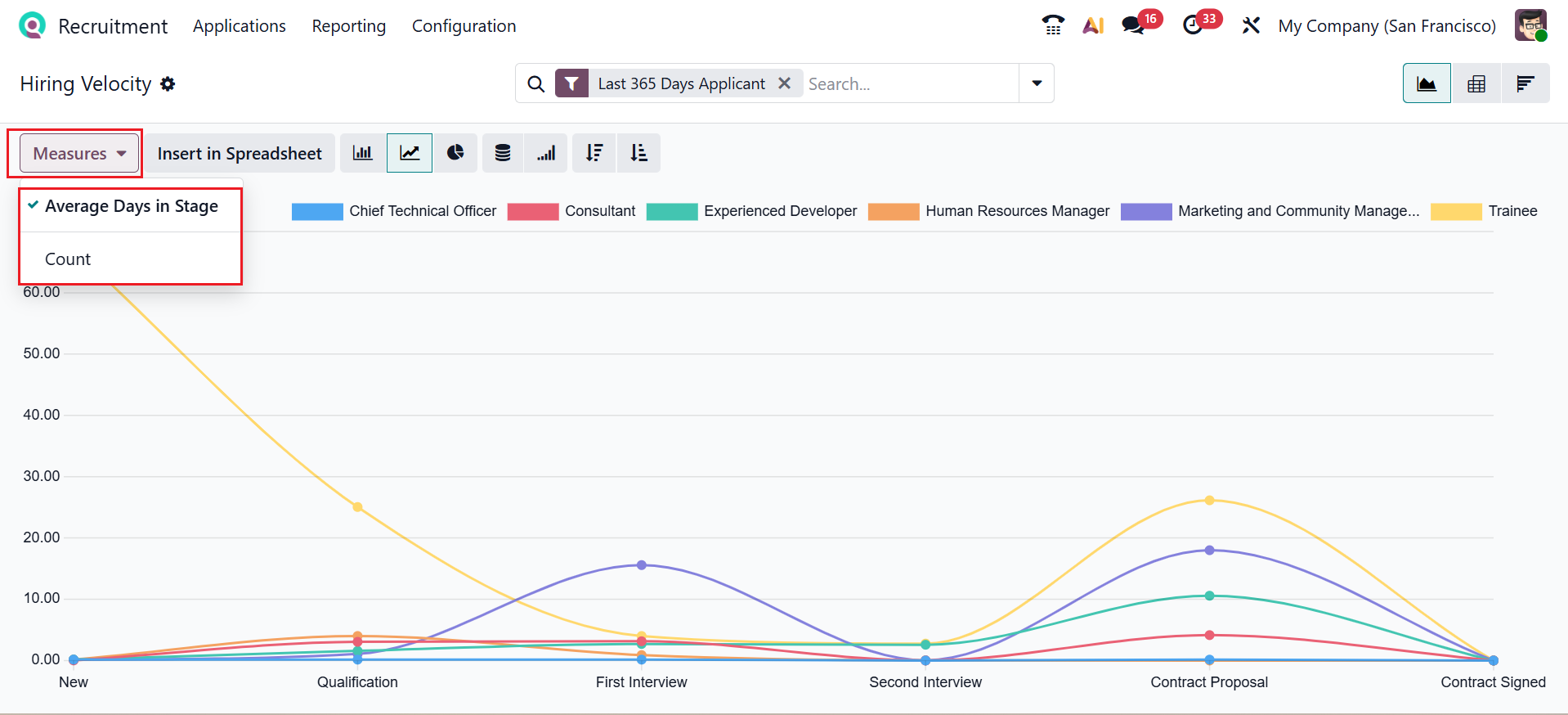This screenshot has height=715, width=1568.
Task: Open Hiring Velocity settings gear
Action: (x=168, y=84)
